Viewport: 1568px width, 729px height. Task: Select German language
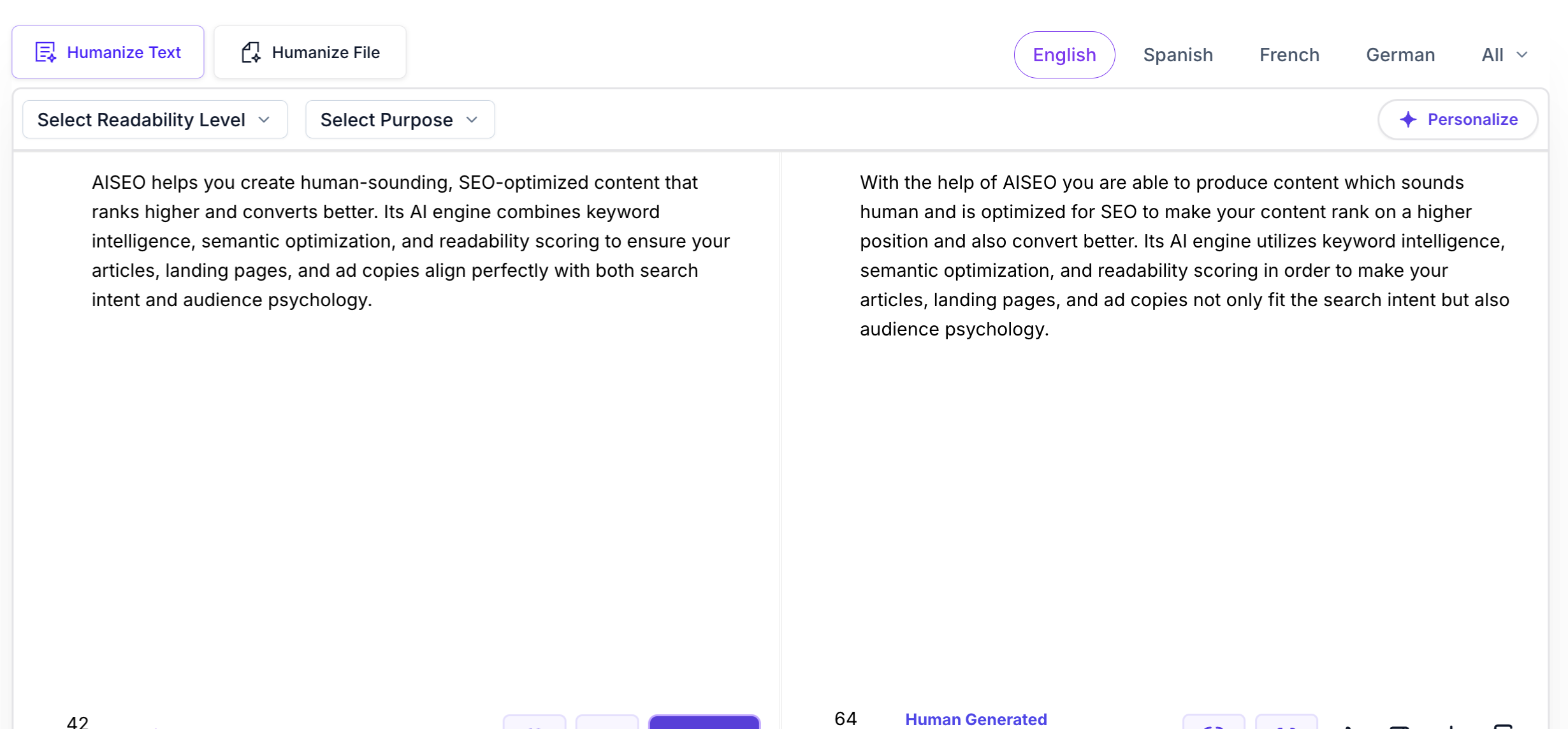1400,55
